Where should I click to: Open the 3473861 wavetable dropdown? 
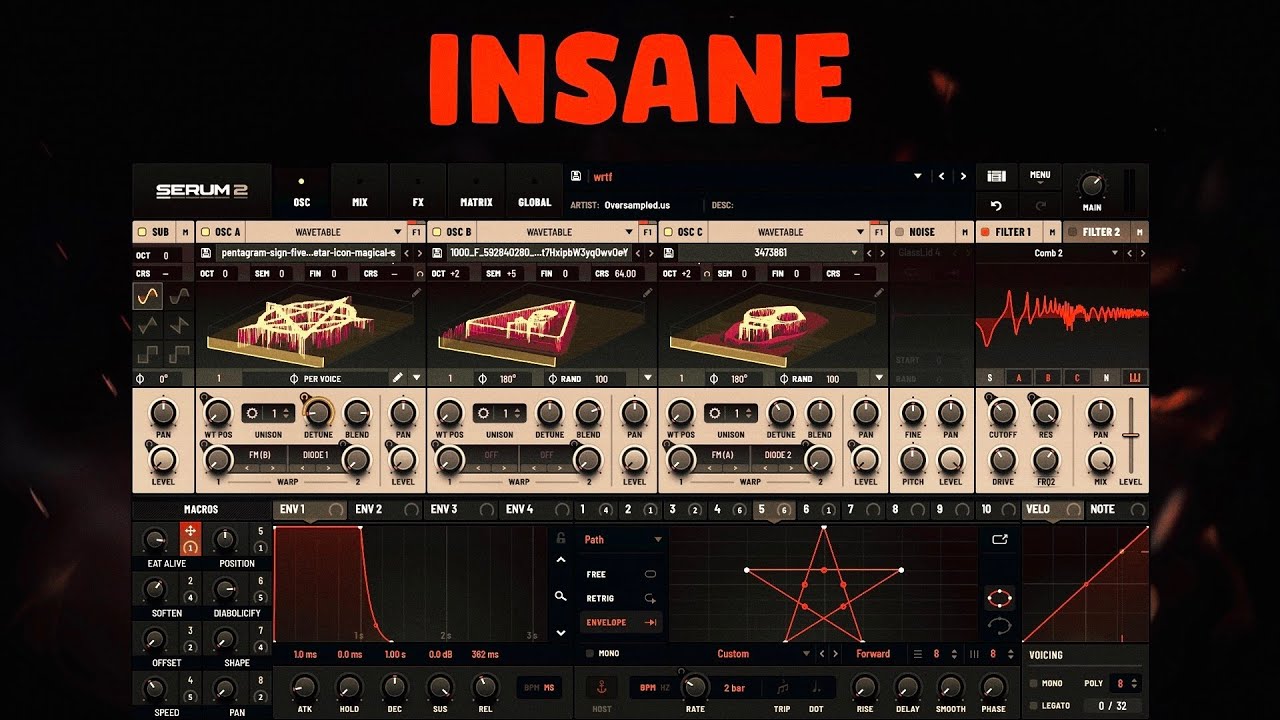(x=855, y=253)
